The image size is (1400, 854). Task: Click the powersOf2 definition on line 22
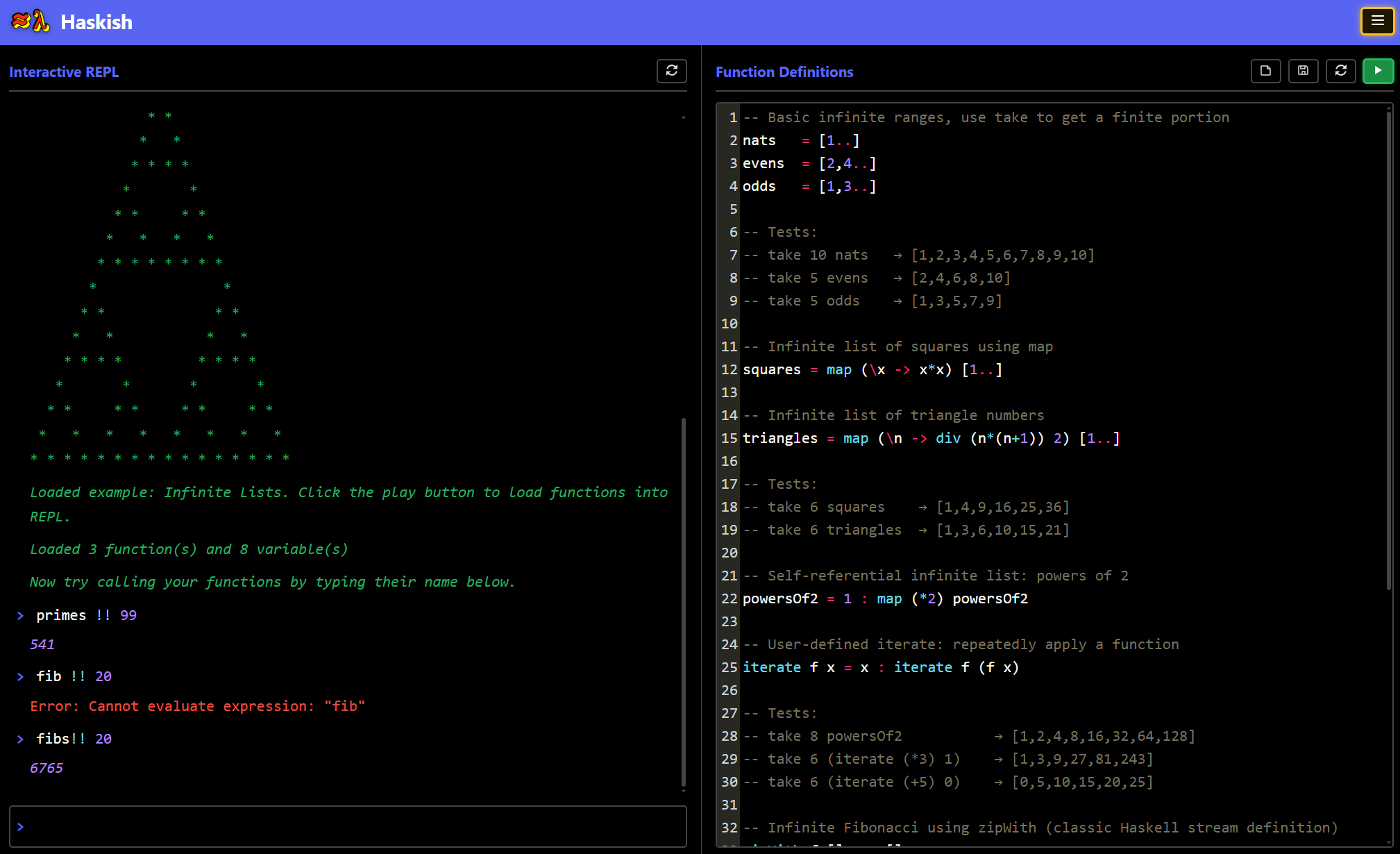(x=885, y=598)
